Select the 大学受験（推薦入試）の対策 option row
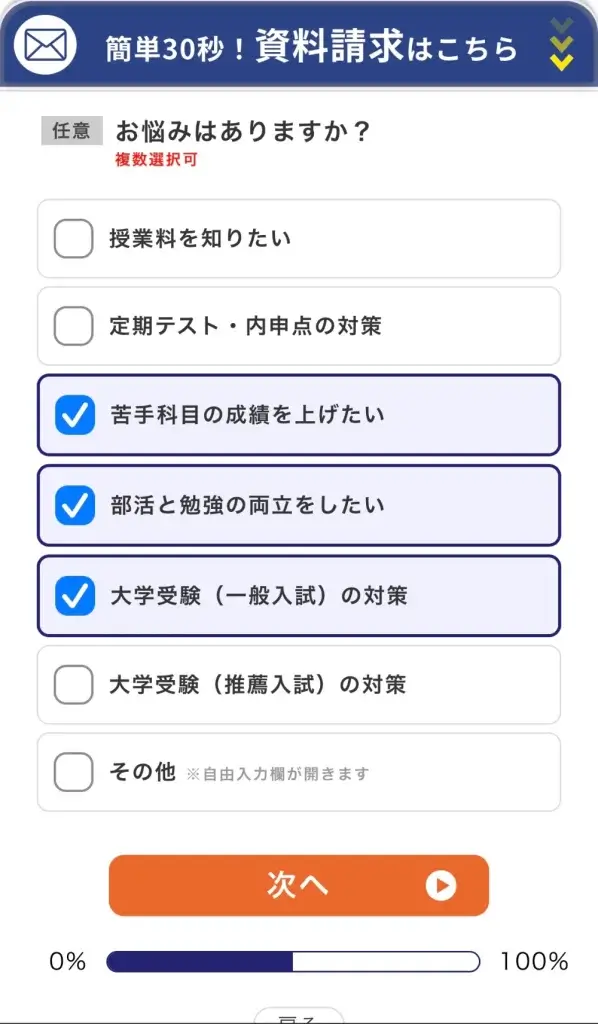This screenshot has width=598, height=1024. tap(299, 684)
